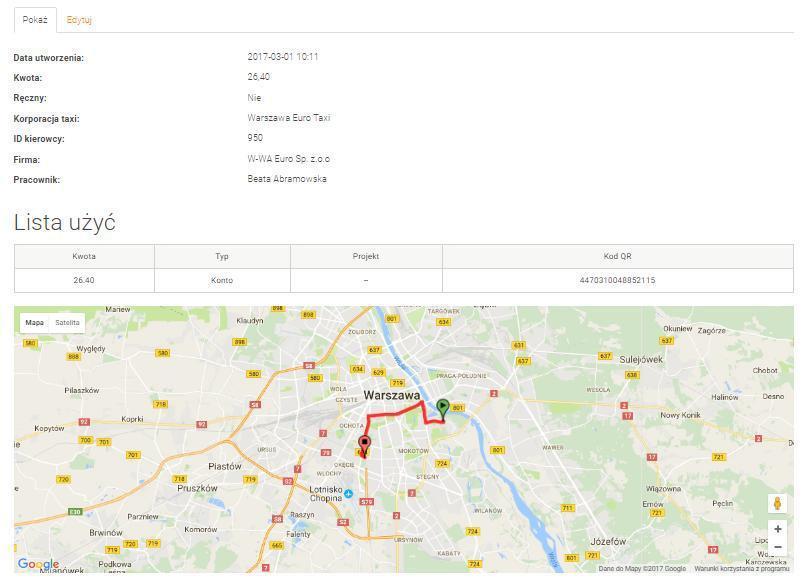Image resolution: width=809 pixels, height=585 pixels.
Task: Click the Mokotów district label
Action: click(414, 451)
